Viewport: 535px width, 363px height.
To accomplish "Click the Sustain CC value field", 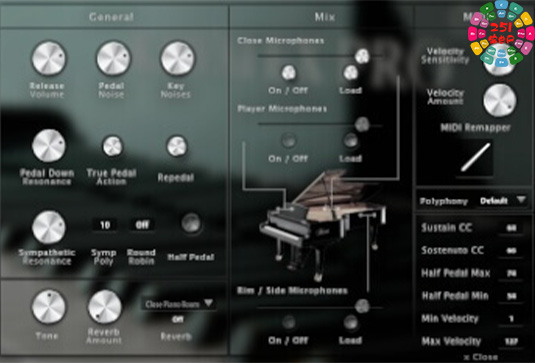I will [x=511, y=228].
